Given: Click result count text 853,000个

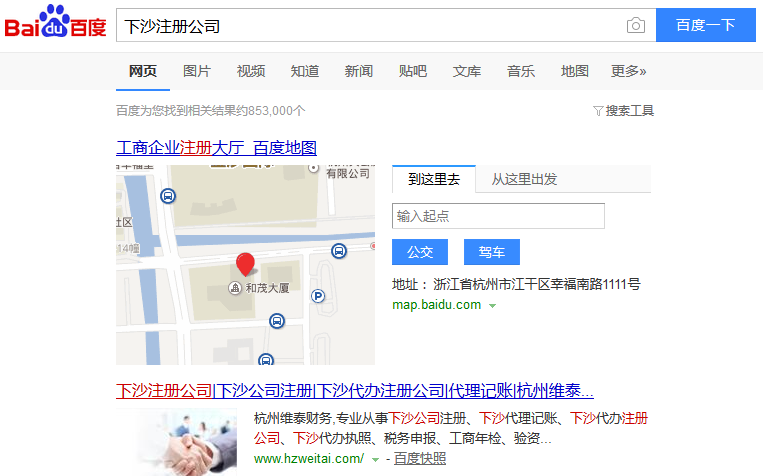Looking at the screenshot, I should (x=276, y=111).
